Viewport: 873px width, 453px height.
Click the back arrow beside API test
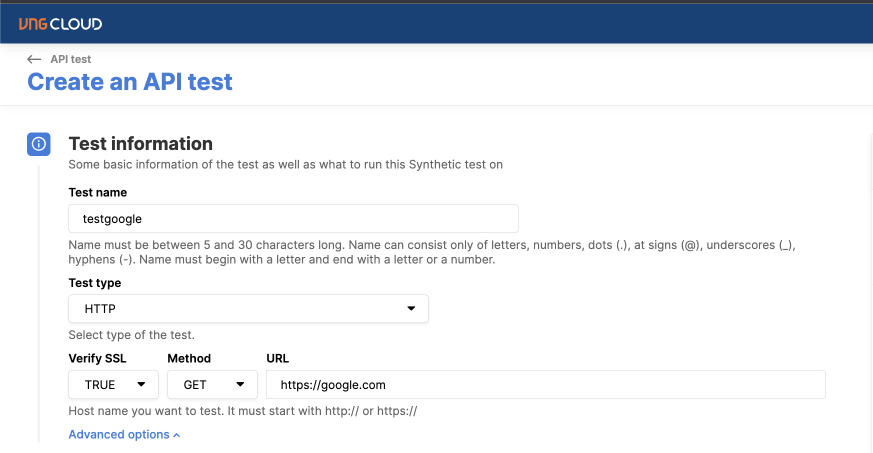click(35, 59)
